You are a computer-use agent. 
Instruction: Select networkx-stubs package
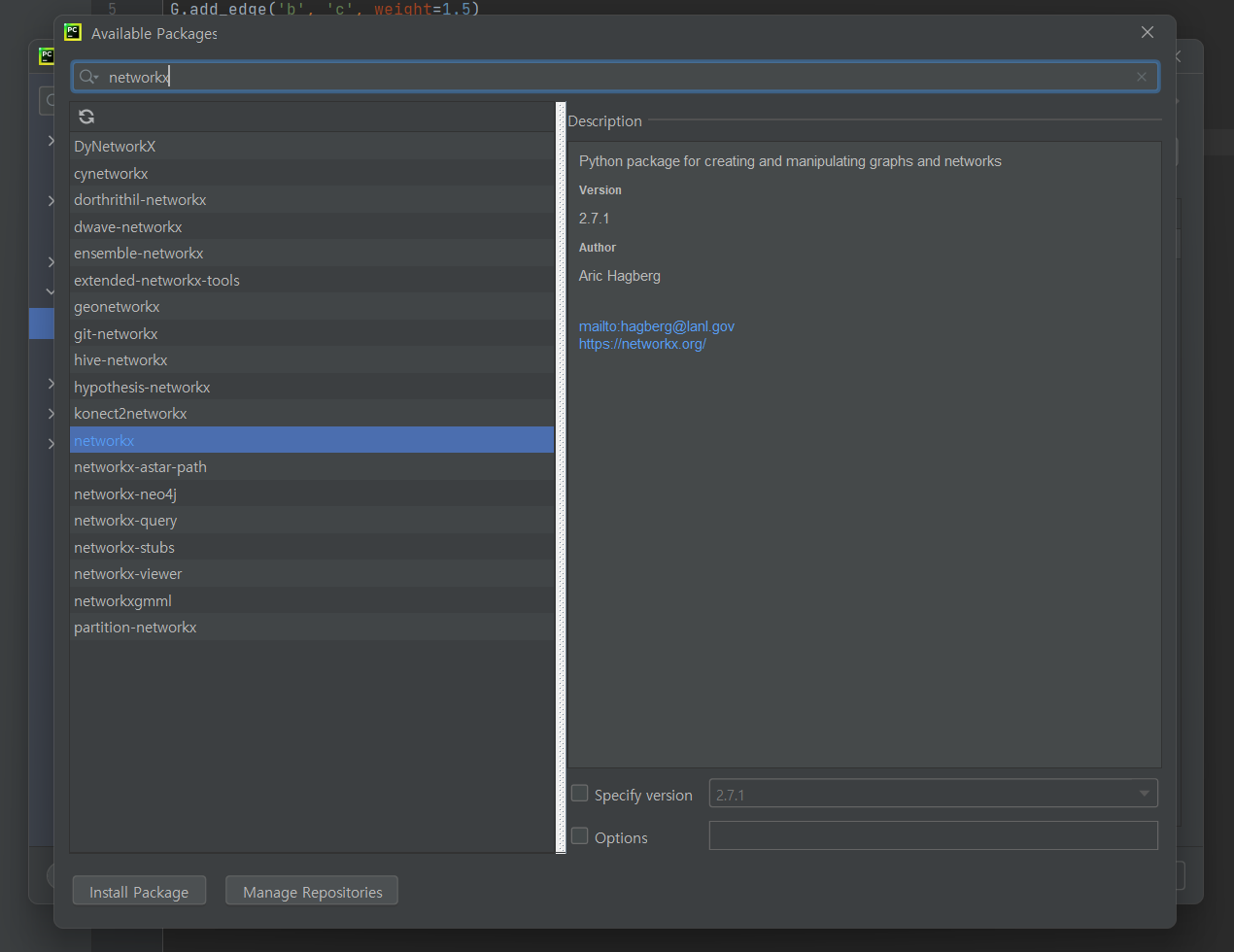(x=312, y=547)
